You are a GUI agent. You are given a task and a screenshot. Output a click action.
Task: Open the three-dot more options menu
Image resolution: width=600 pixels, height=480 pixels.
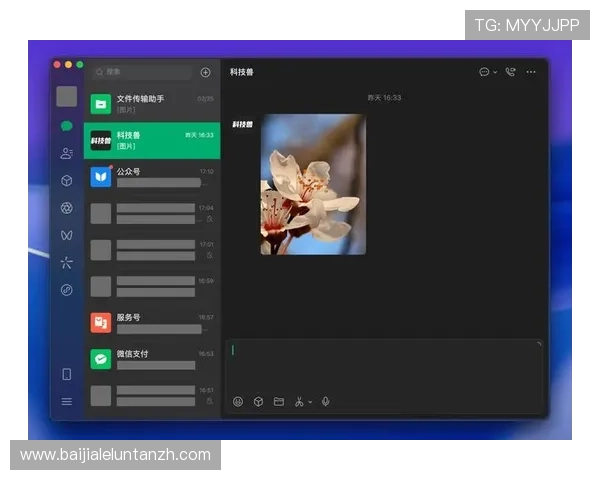click(531, 72)
